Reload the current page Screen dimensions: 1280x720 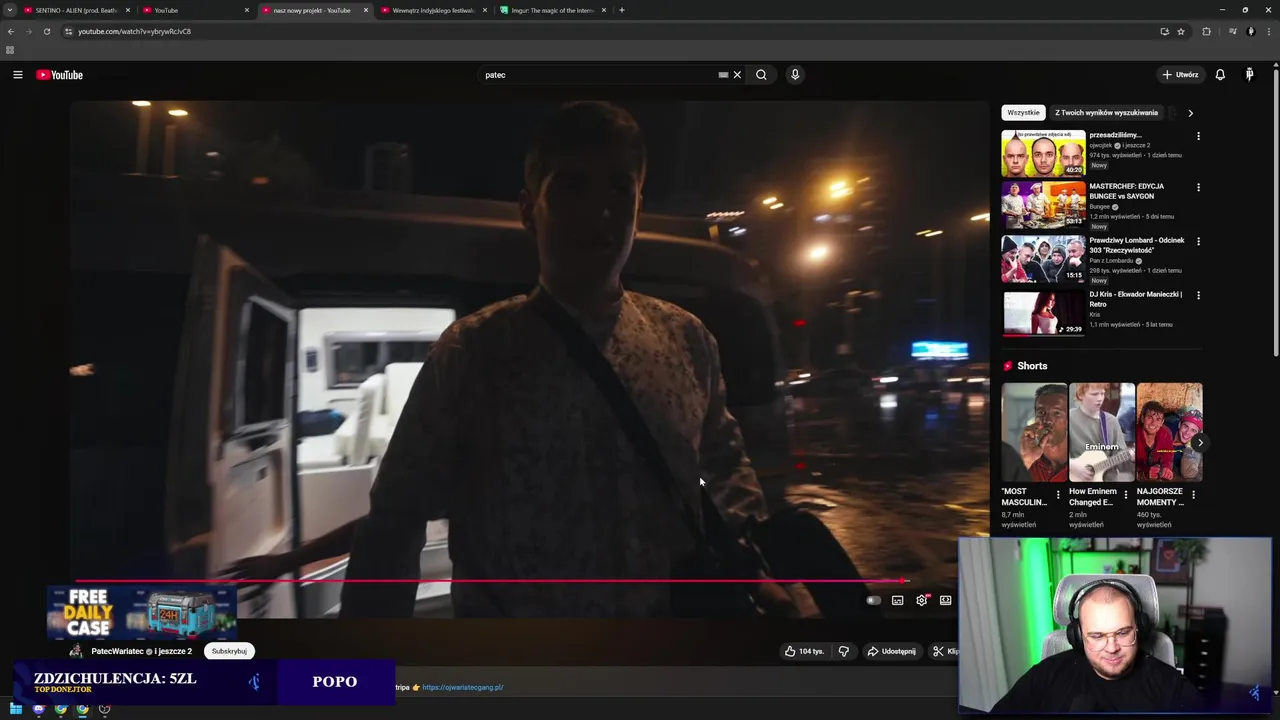click(x=46, y=31)
